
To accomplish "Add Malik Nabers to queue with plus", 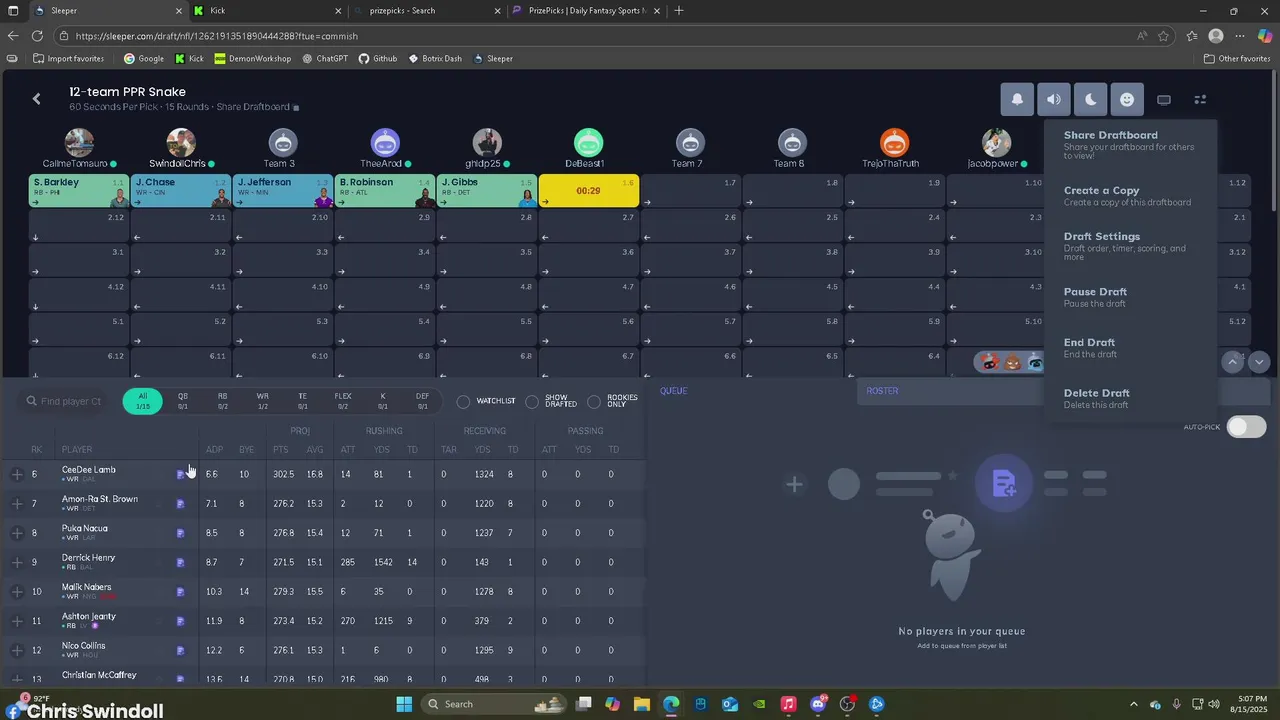I will pos(17,592).
